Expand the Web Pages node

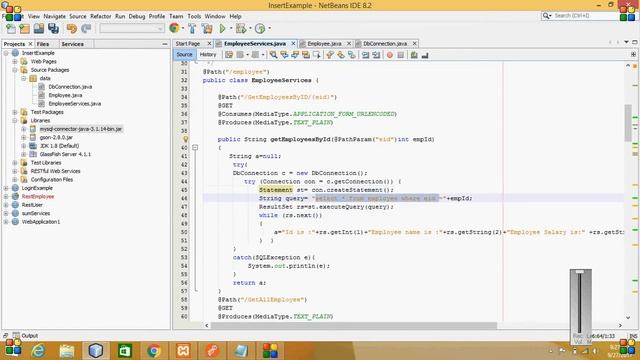[15, 62]
